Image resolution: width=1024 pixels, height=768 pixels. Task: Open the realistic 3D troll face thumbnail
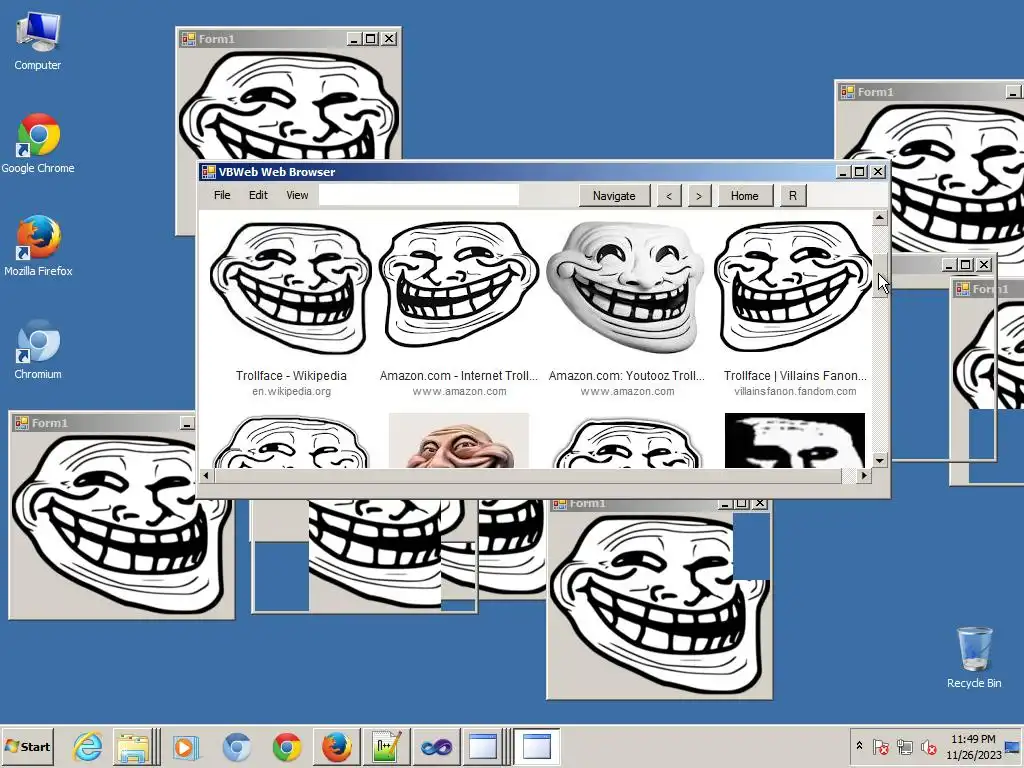click(x=459, y=440)
